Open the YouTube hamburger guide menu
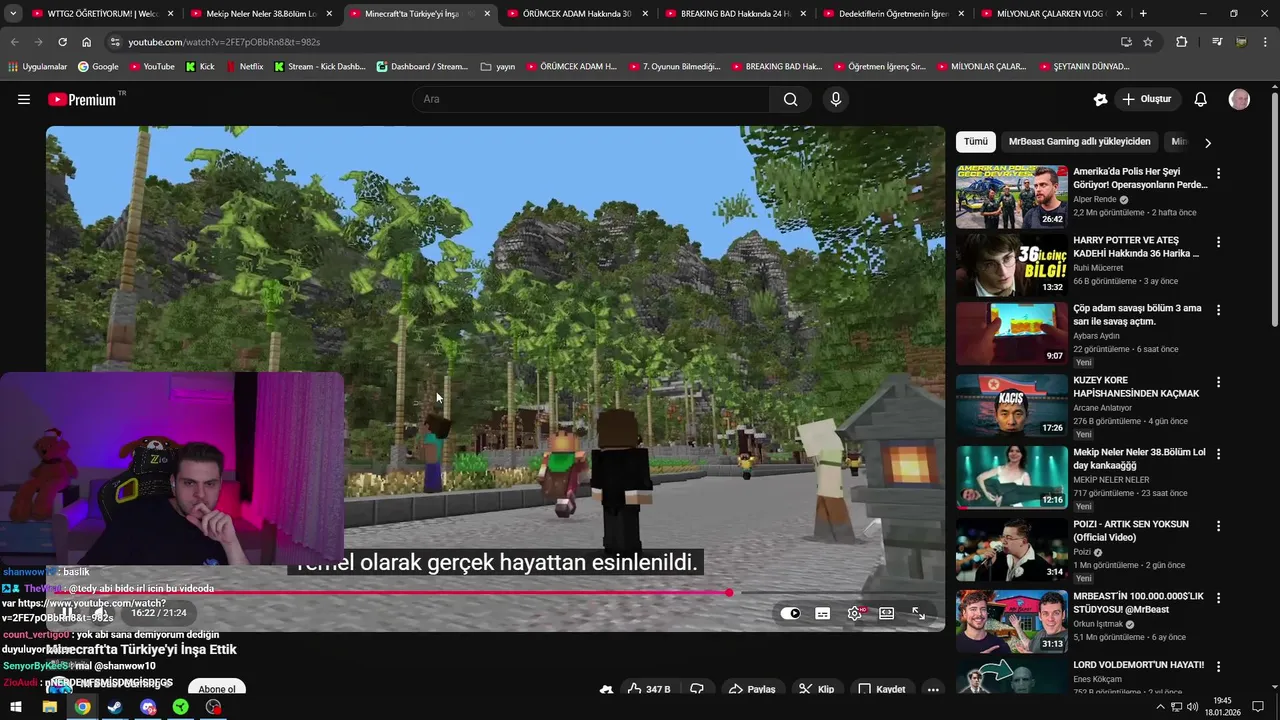This screenshot has height=720, width=1280. coord(24,99)
